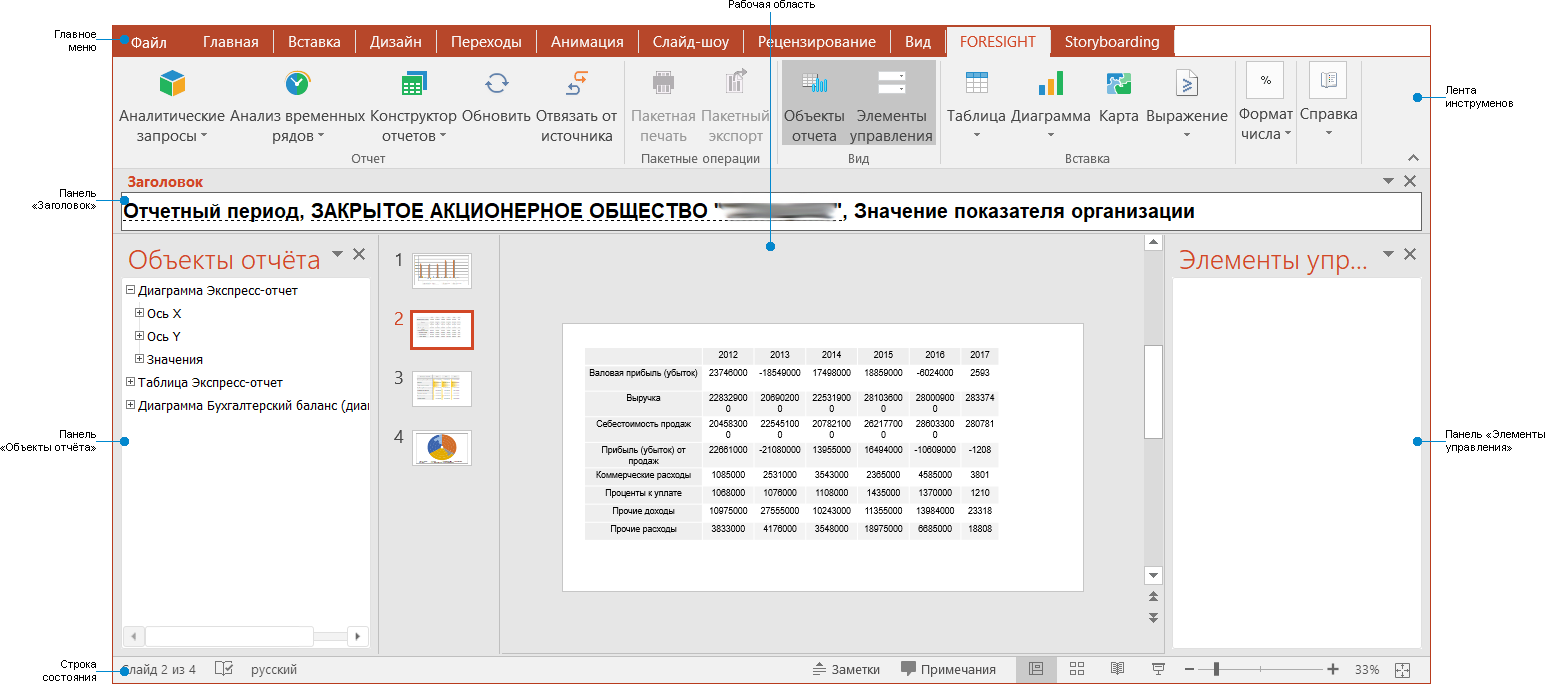This screenshot has width=1545, height=684.
Task: Open the Рецензирование tab
Action: (817, 41)
